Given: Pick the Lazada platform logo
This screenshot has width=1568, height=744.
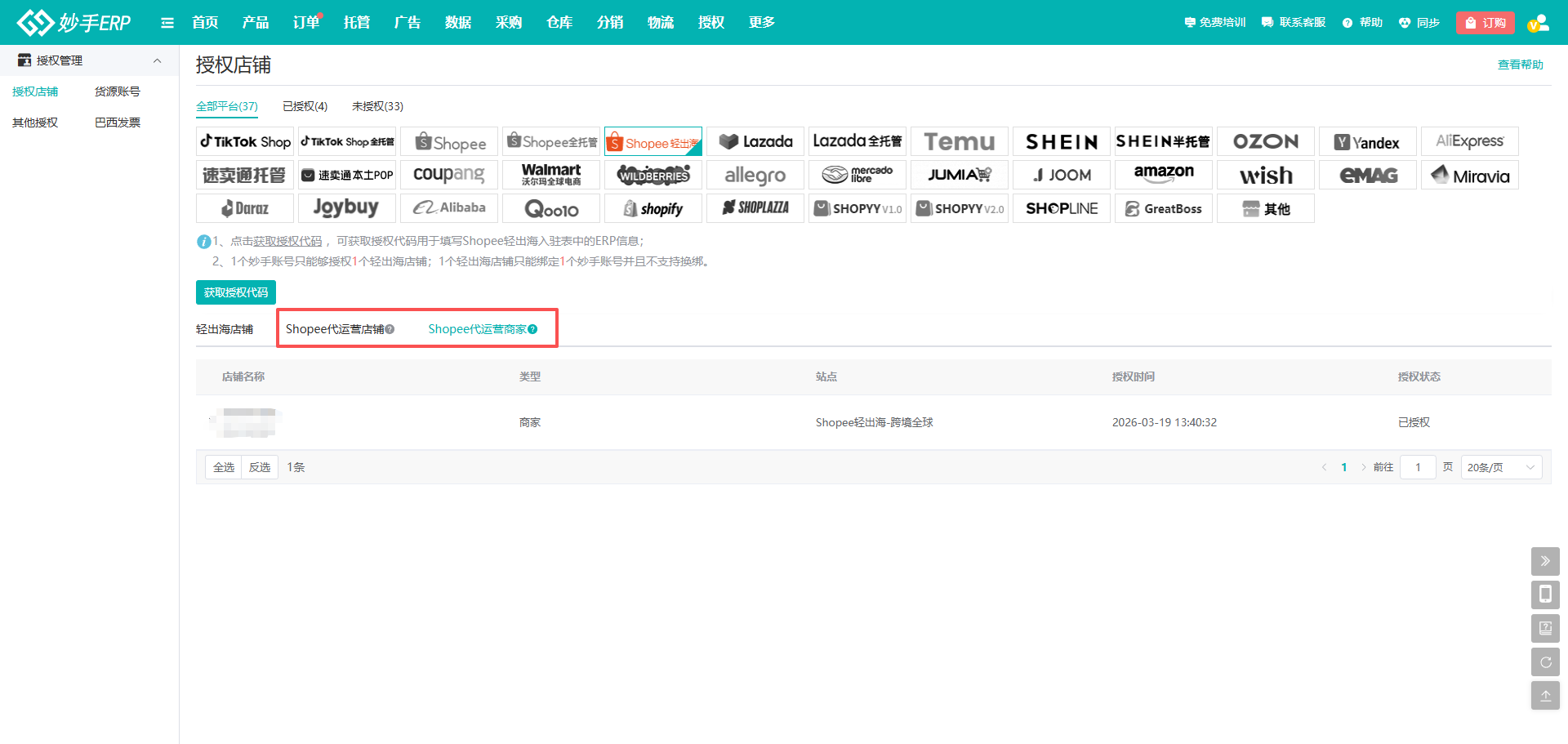Looking at the screenshot, I should tap(755, 141).
